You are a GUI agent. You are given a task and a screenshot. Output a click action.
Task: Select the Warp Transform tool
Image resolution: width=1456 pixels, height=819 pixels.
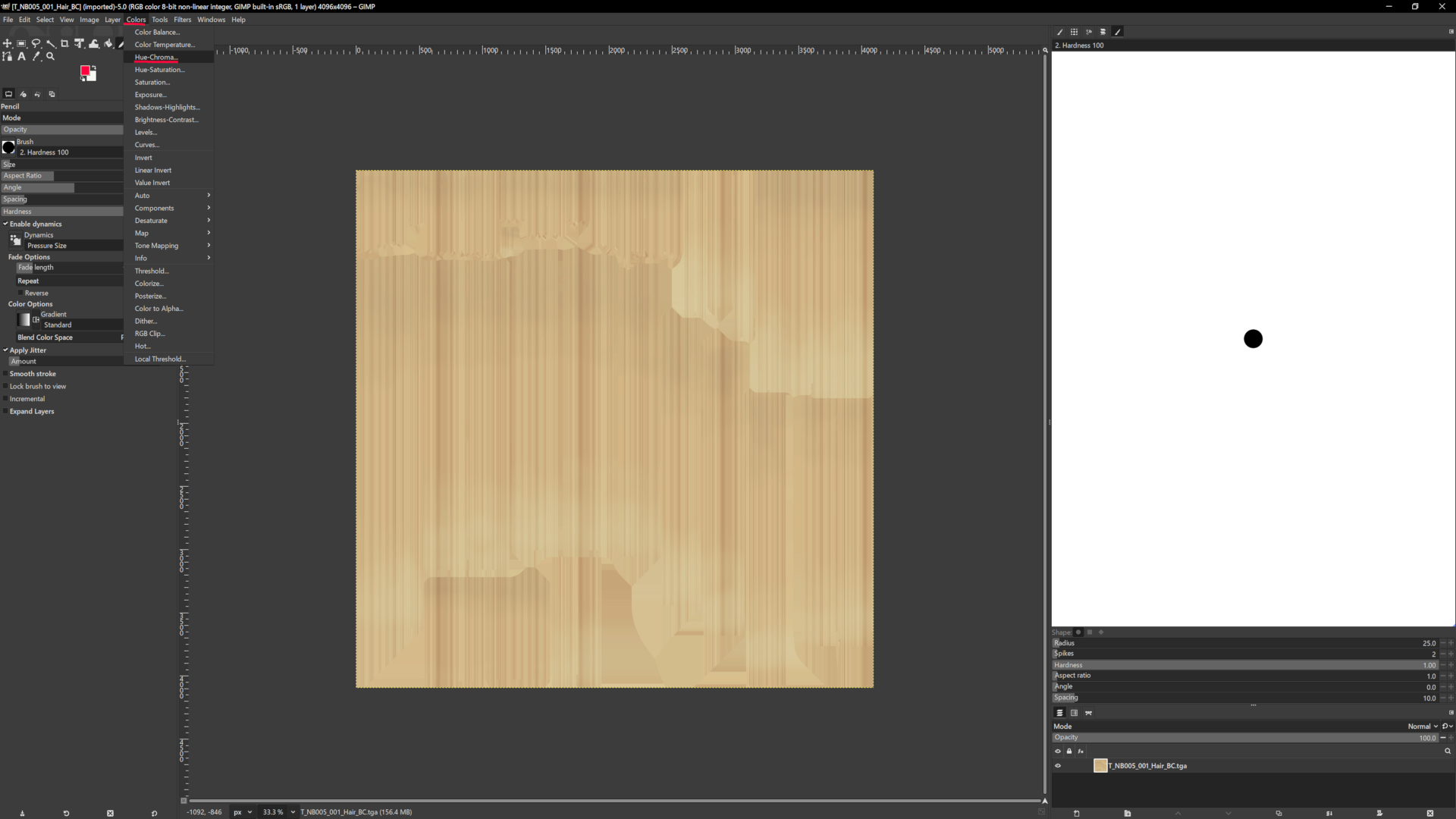(x=94, y=44)
